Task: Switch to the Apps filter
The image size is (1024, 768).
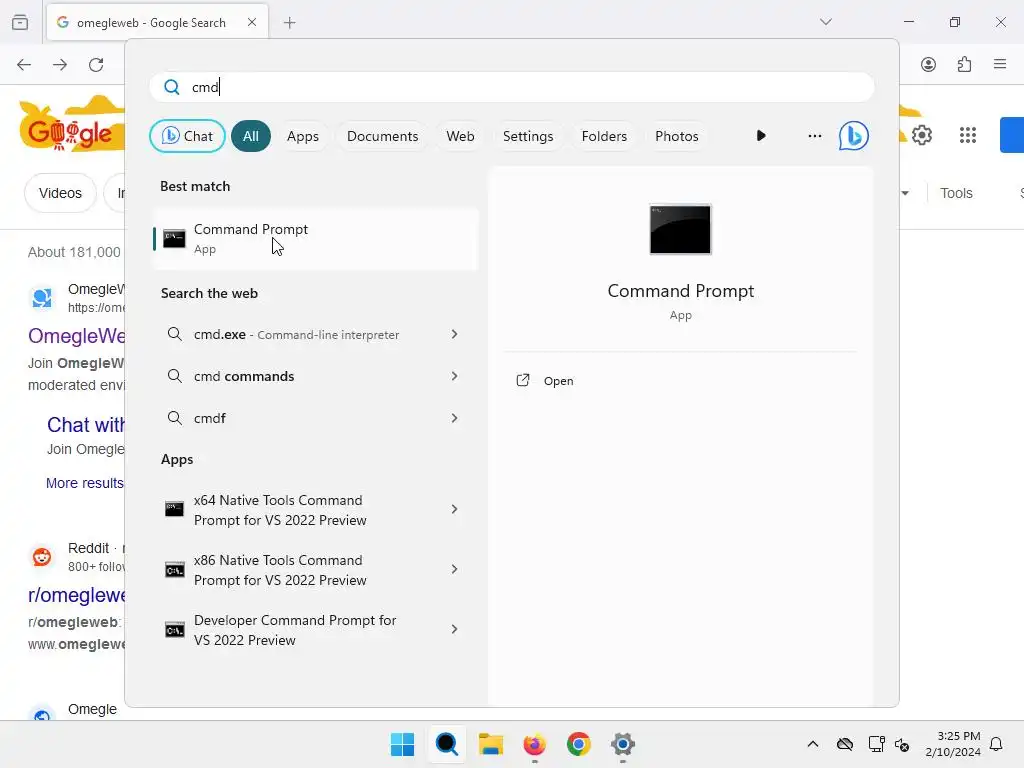Action: (x=302, y=136)
